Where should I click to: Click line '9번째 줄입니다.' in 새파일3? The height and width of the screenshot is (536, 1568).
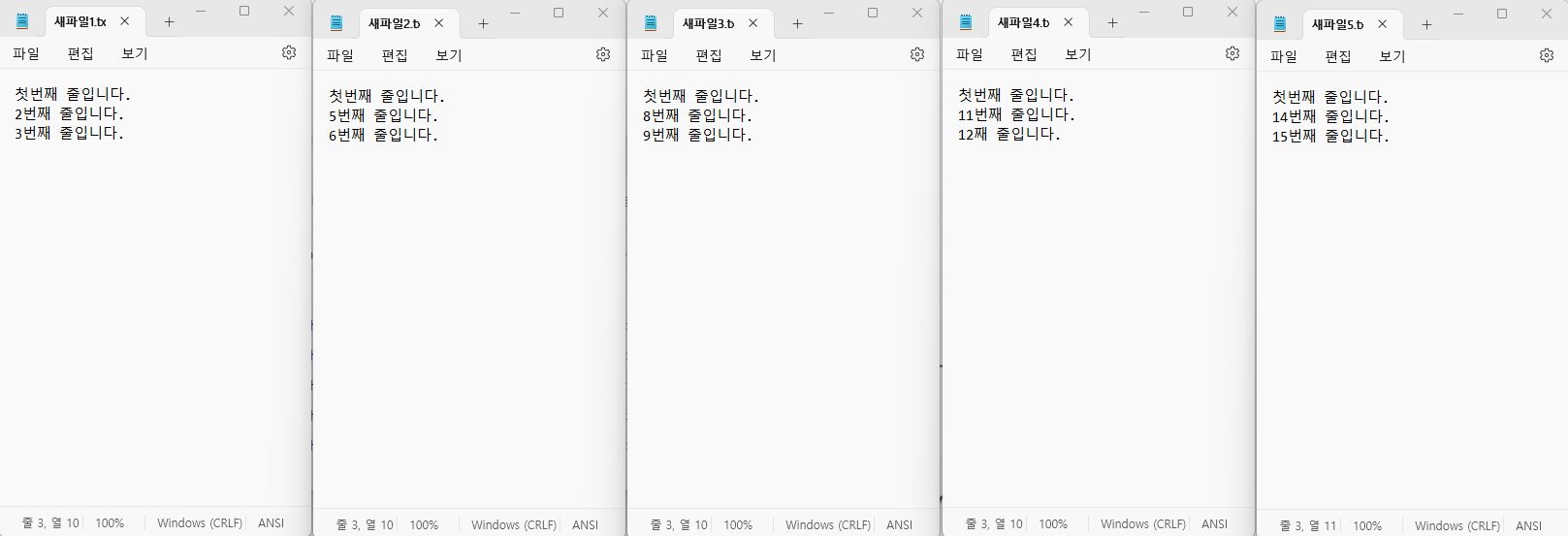697,135
